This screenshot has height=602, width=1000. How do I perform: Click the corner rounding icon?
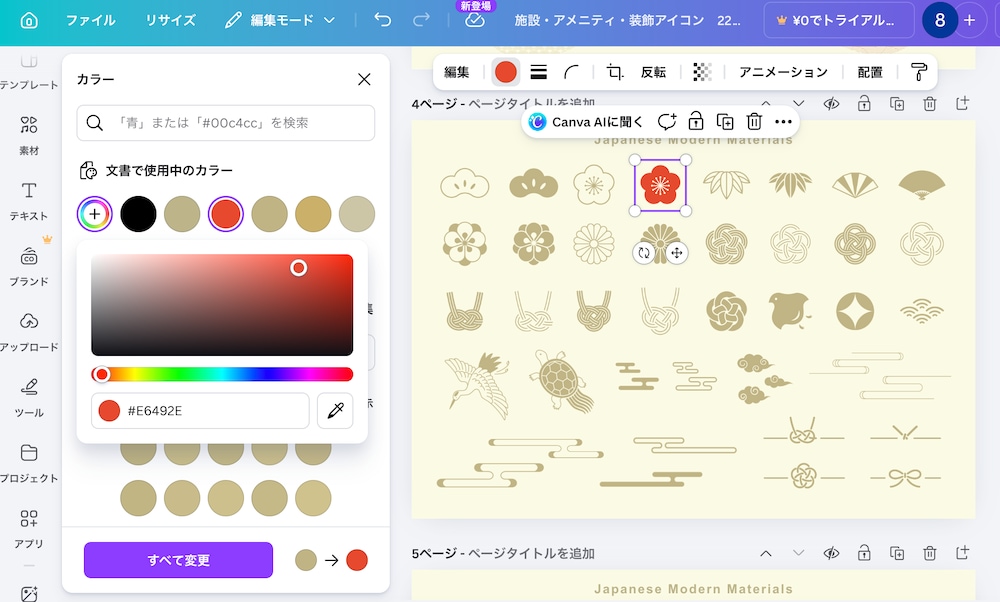571,72
